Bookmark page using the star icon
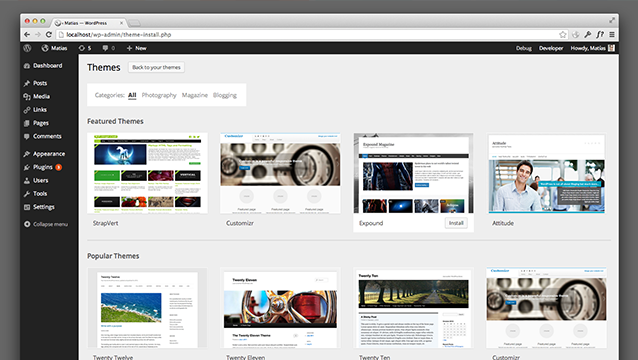Viewport: 638px width, 360px height. 563,35
